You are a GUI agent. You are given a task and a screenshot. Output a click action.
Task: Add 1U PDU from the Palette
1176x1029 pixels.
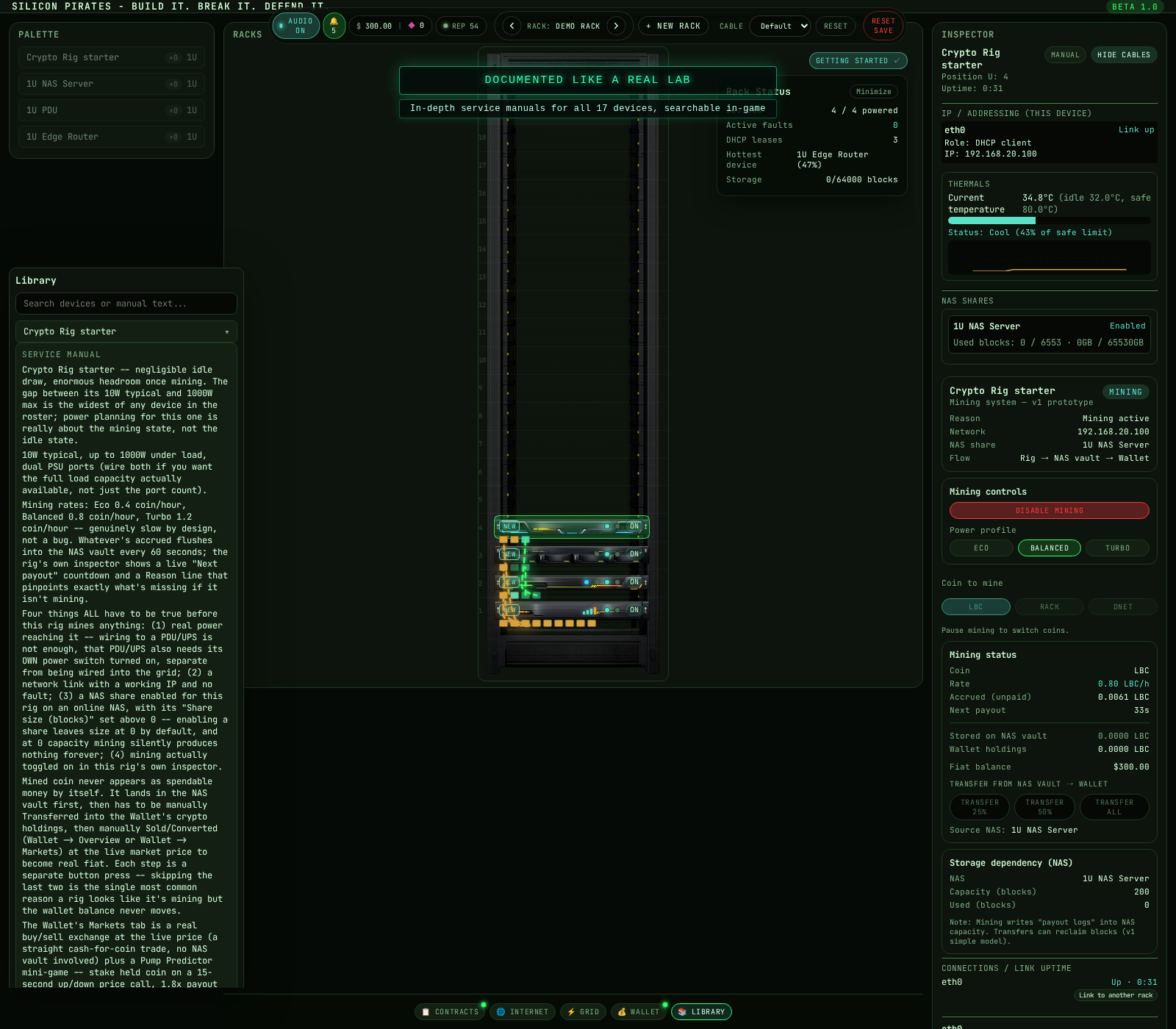(x=112, y=110)
